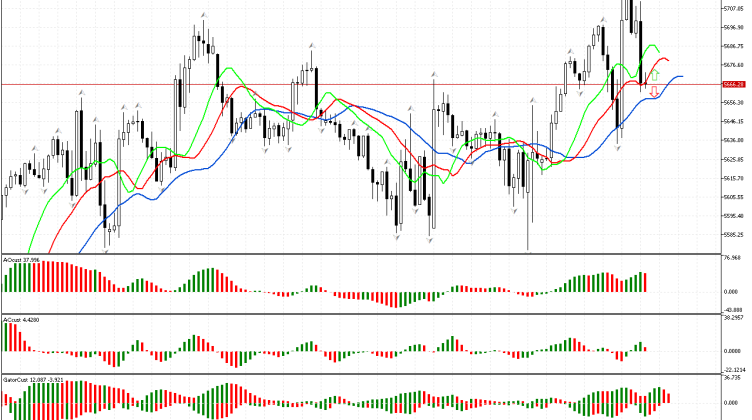752x420 pixels.
Task: Select the red Alligator teeth line end
Action: pos(667,62)
